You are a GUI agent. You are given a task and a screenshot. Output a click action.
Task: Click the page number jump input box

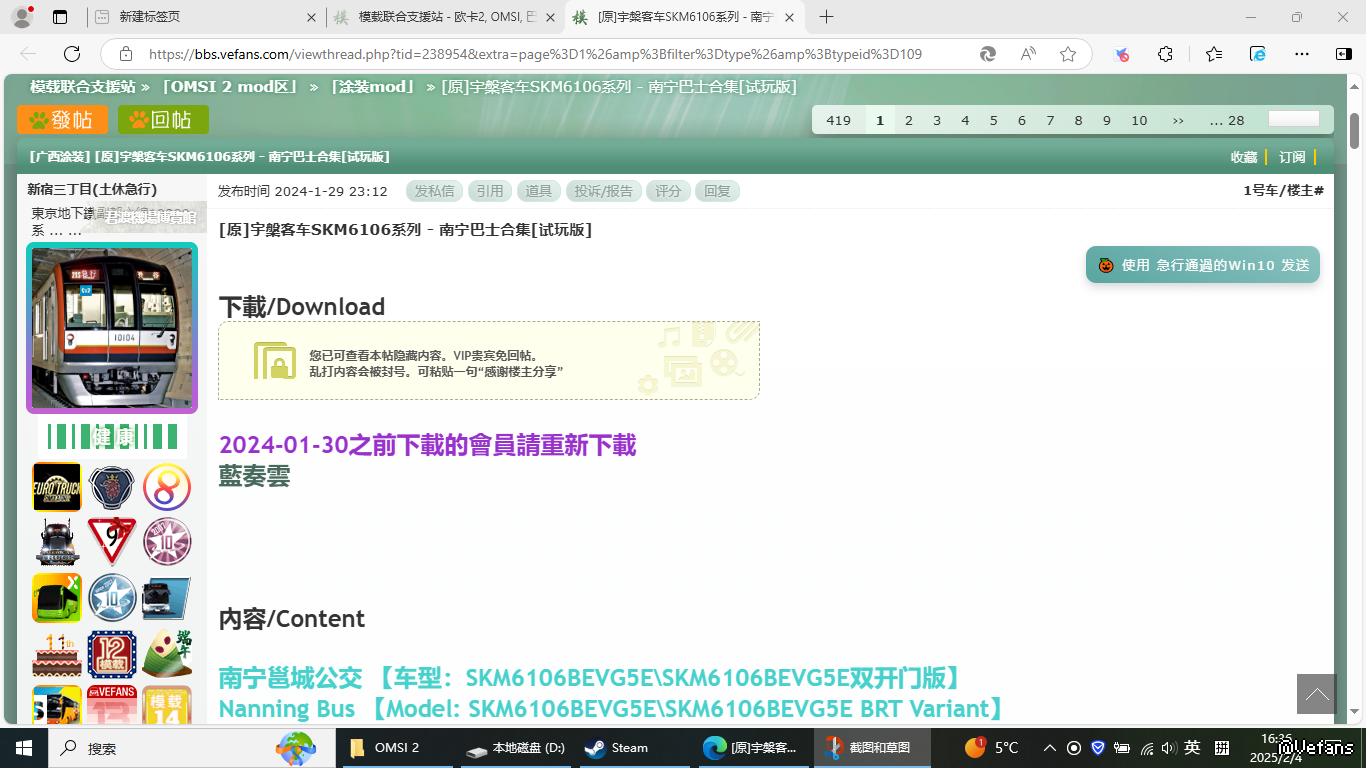click(1293, 119)
